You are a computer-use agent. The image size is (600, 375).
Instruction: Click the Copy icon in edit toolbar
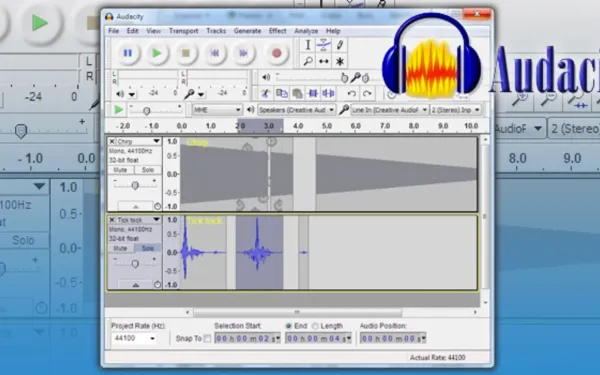coord(282,93)
